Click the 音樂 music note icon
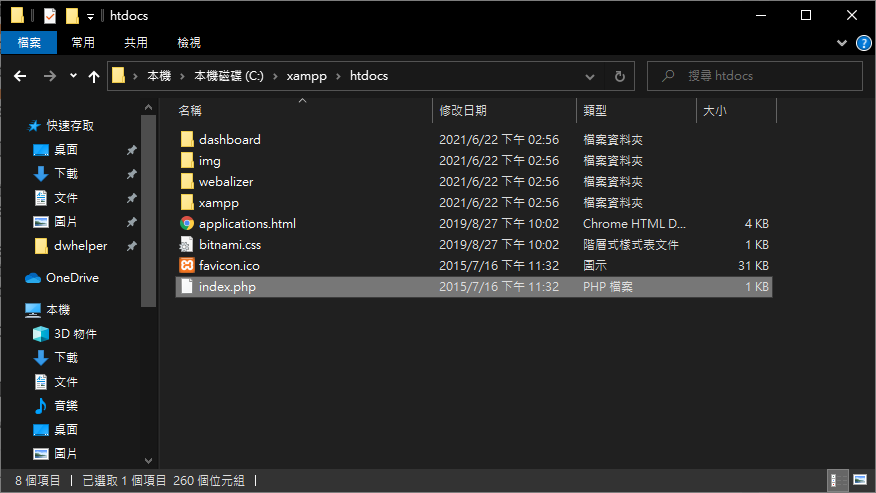The height and width of the screenshot is (493, 876). click(x=40, y=406)
